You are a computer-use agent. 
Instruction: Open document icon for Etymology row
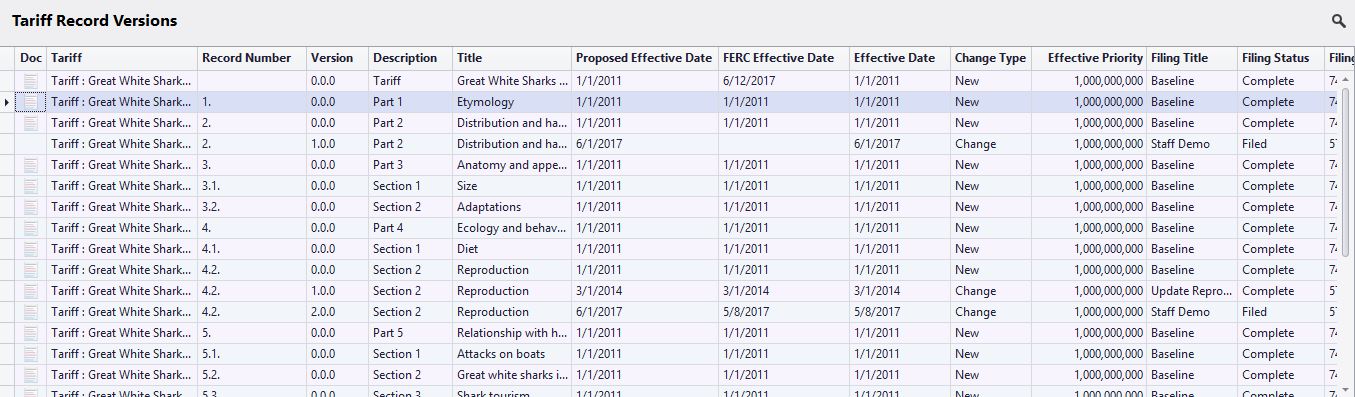tap(31, 102)
